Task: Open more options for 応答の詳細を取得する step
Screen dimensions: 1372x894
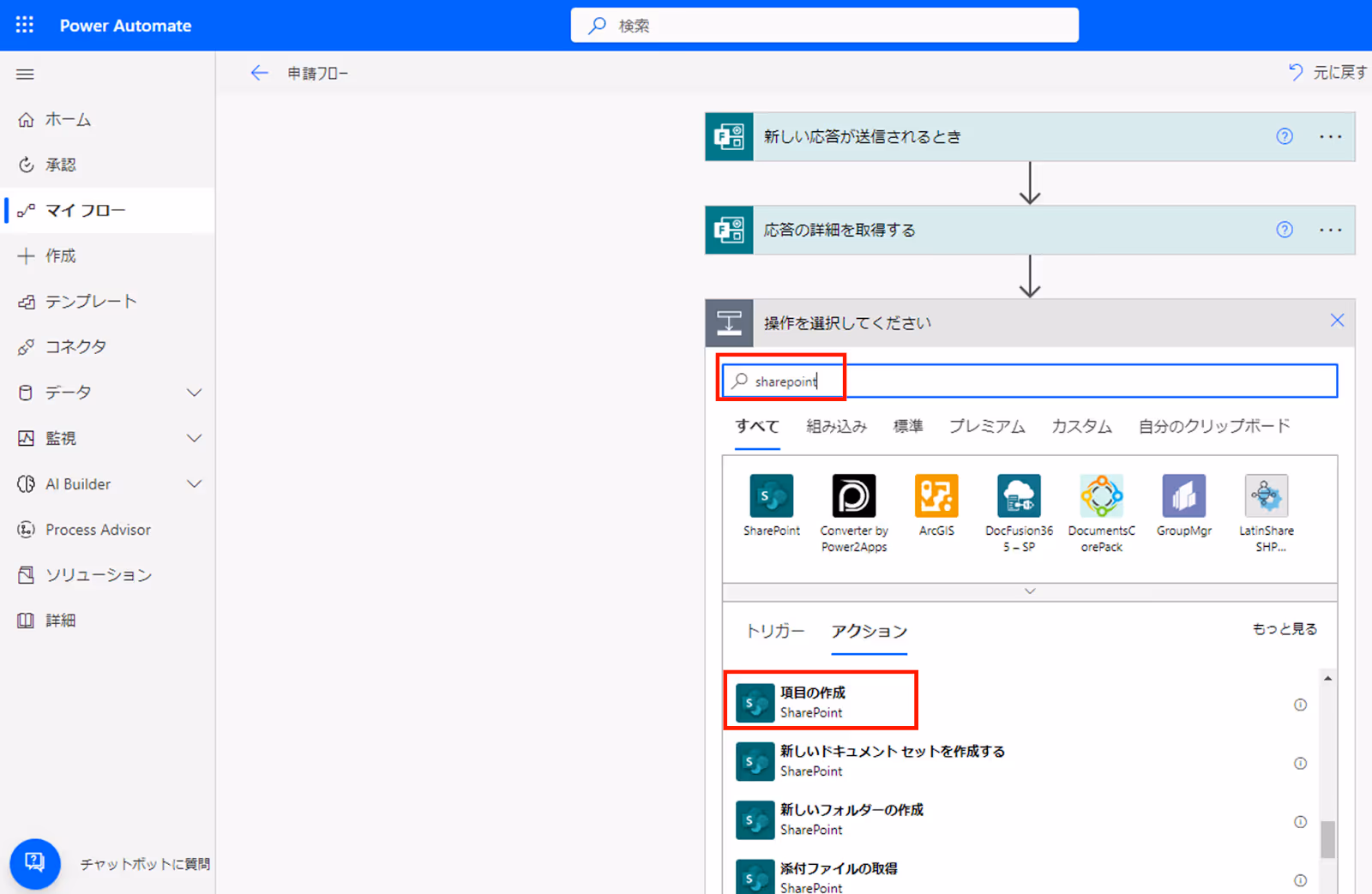Action: pyautogui.click(x=1330, y=230)
